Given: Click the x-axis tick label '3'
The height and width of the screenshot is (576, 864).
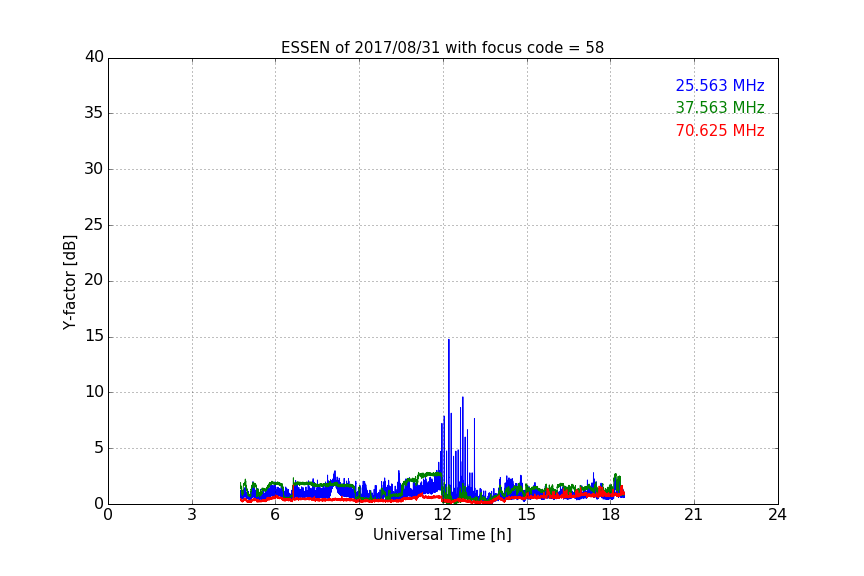Looking at the screenshot, I should click(192, 515).
